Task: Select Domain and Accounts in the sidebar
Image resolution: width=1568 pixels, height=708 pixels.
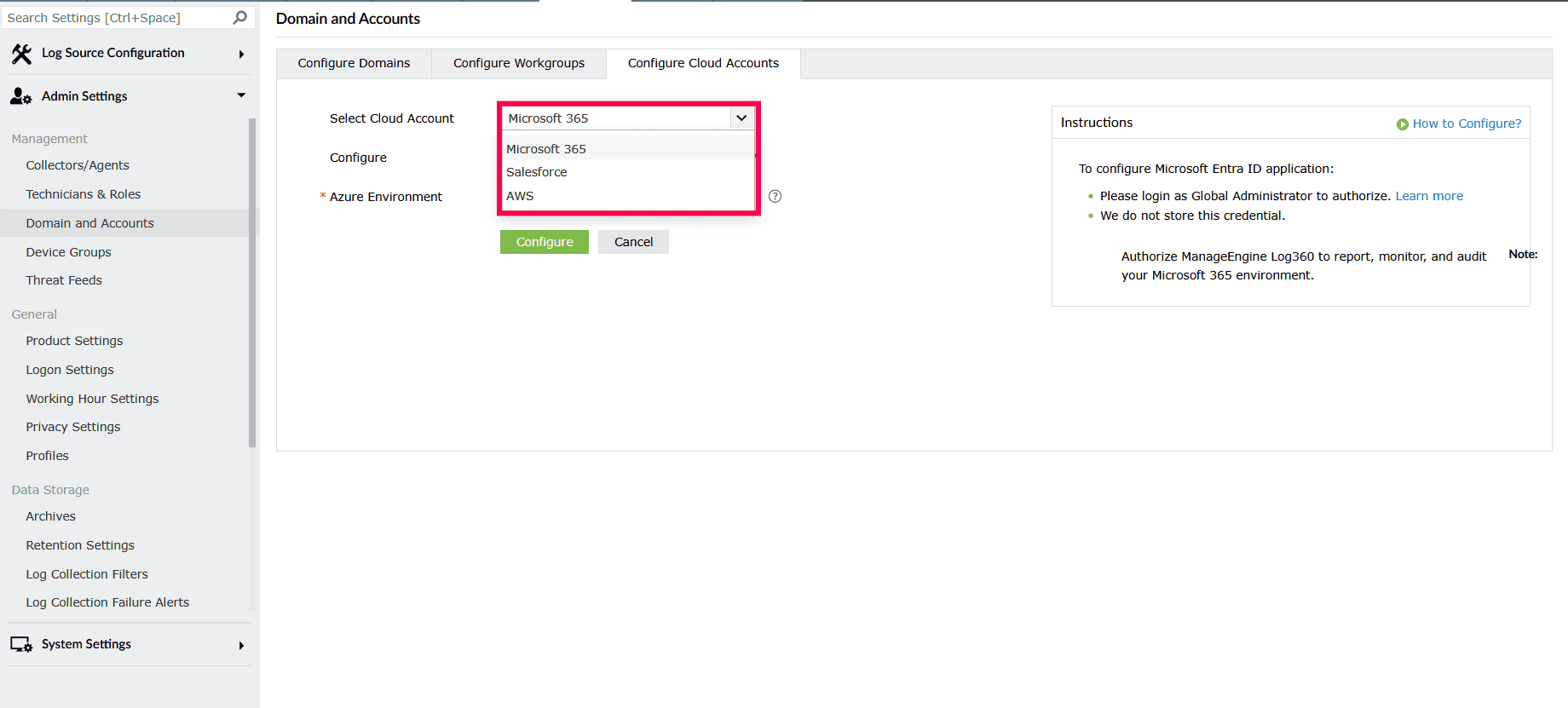Action: (x=89, y=223)
